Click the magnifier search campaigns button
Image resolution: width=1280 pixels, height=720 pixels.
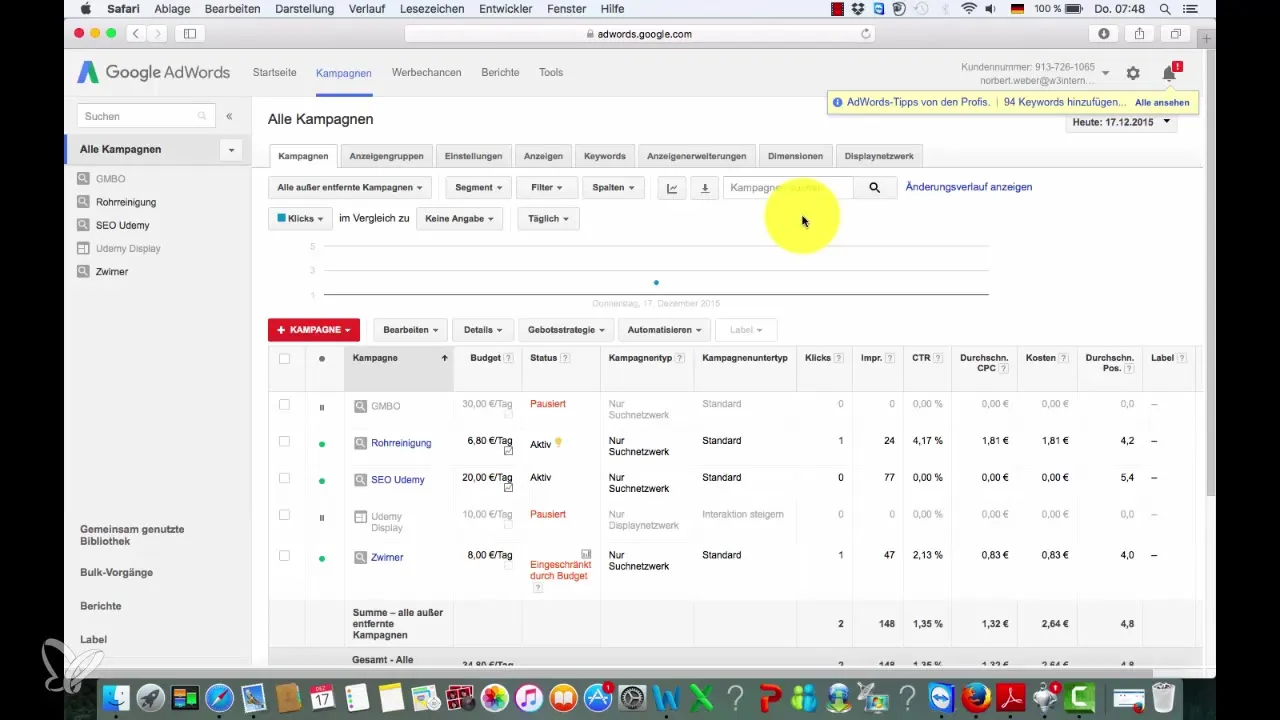tap(875, 188)
